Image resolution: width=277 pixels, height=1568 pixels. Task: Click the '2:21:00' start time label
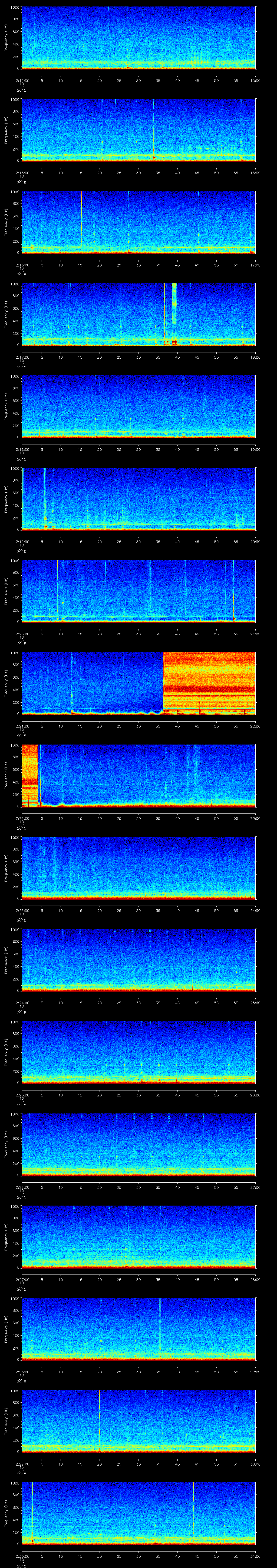click(x=22, y=726)
